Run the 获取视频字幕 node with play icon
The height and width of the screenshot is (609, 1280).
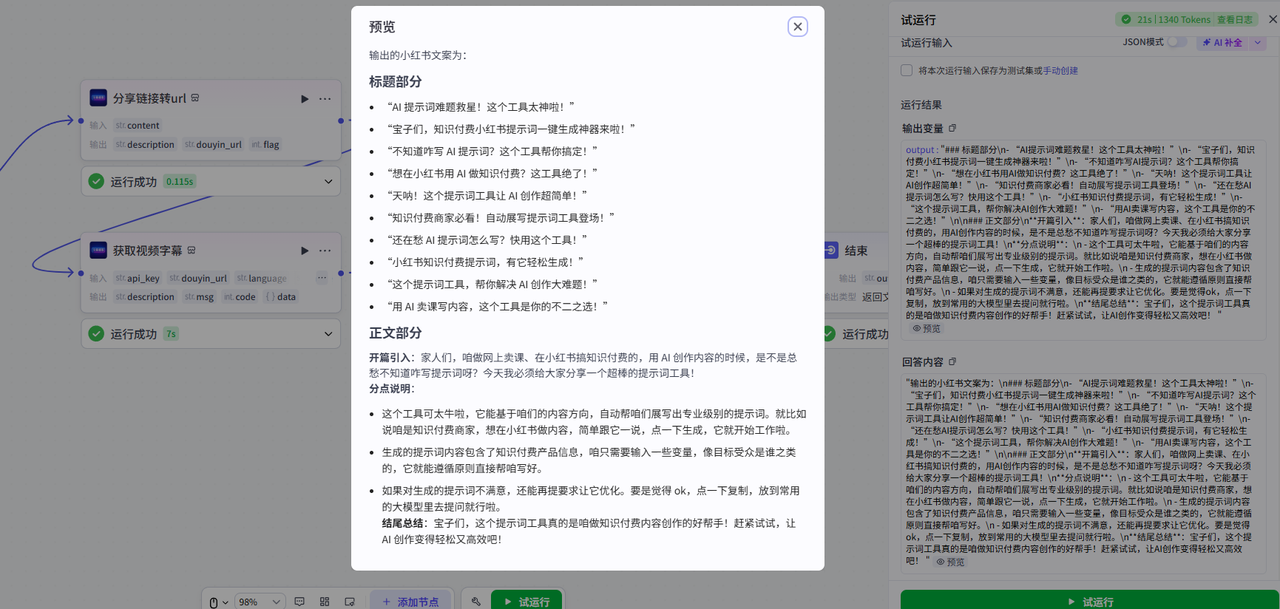pos(305,250)
